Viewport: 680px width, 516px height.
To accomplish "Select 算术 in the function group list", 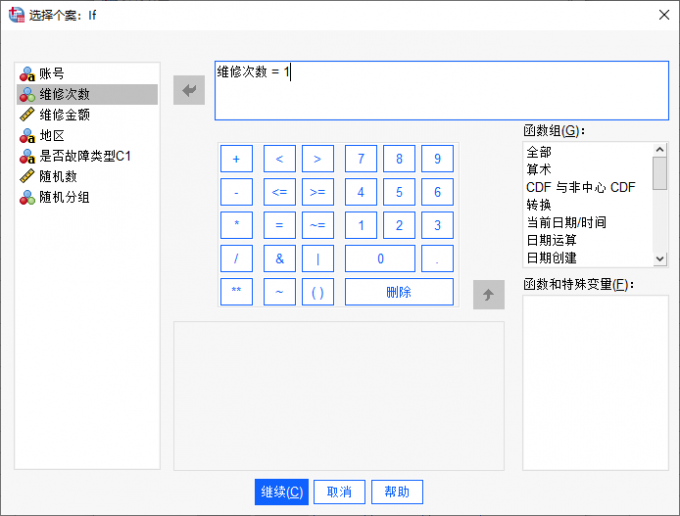I will (588, 170).
